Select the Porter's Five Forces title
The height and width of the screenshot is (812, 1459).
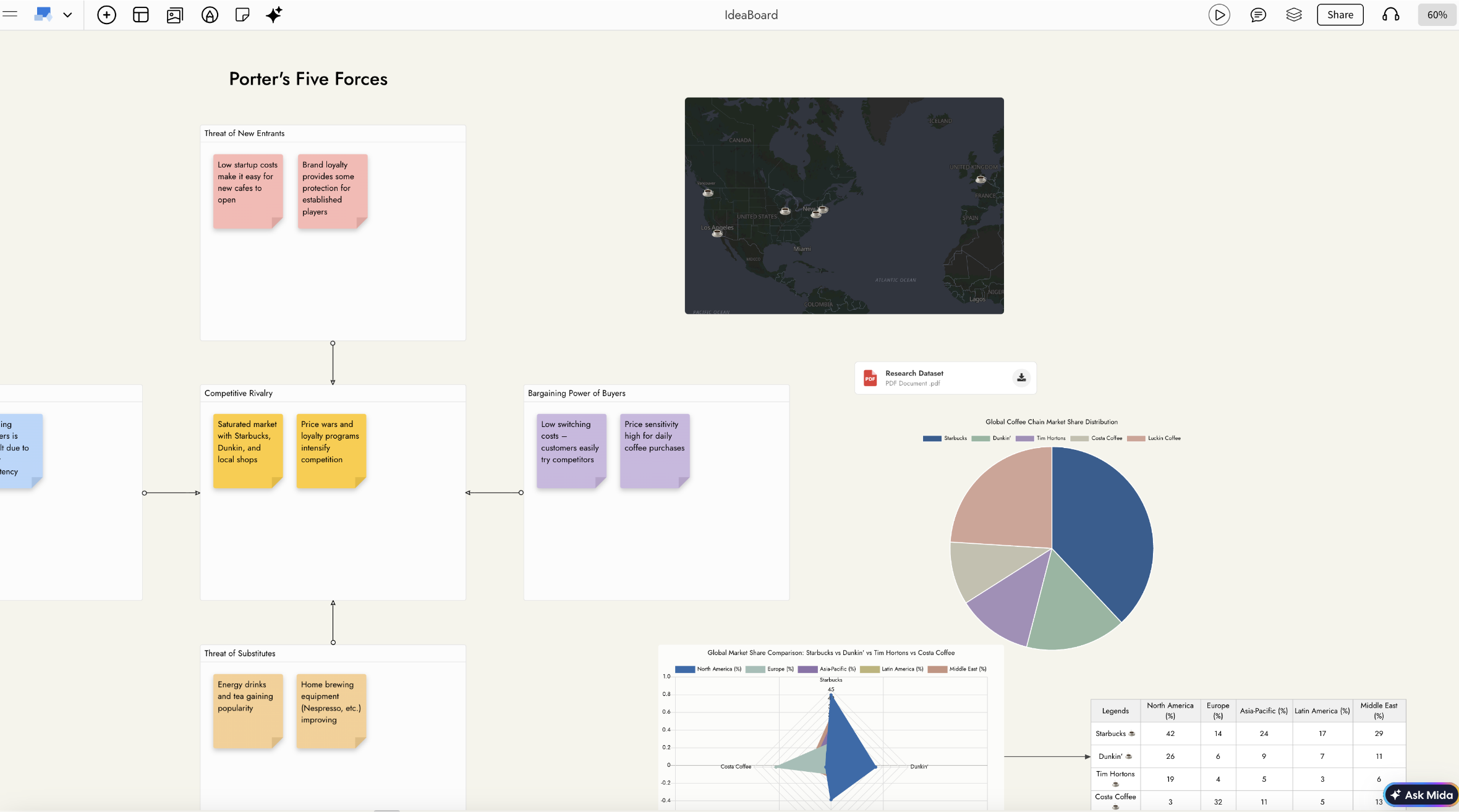[x=308, y=79]
